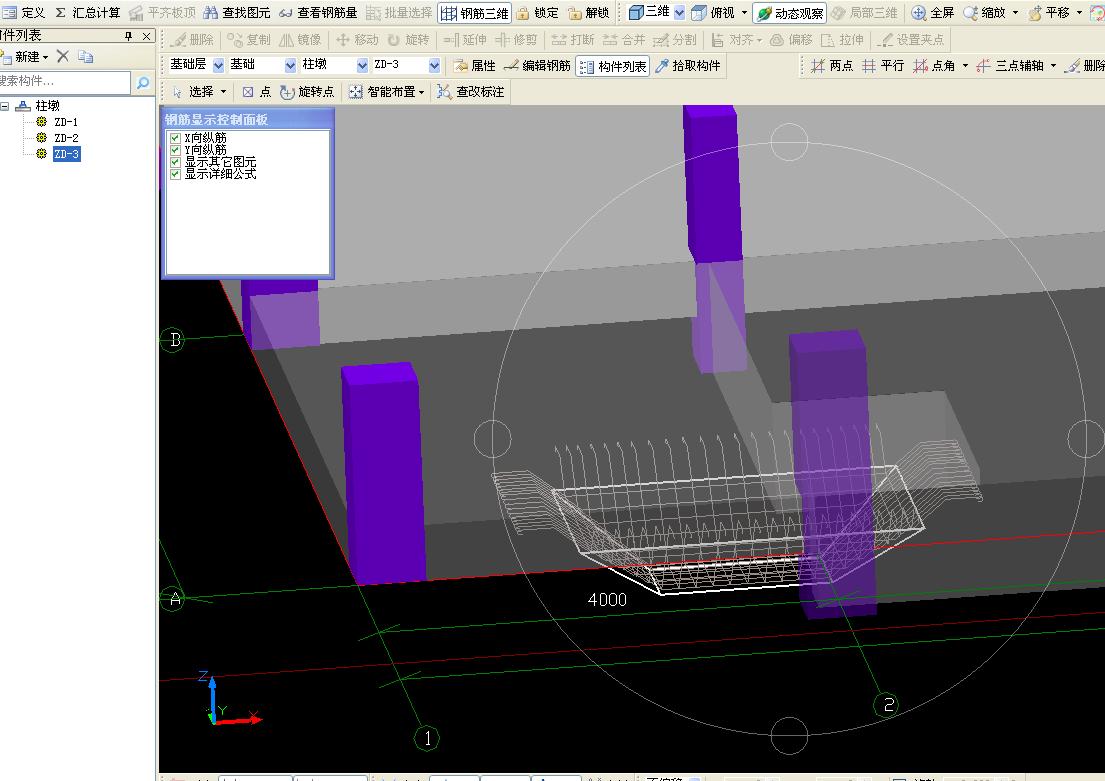Toggle 显示其它图元 checkbox
This screenshot has width=1105, height=781.
[x=175, y=162]
